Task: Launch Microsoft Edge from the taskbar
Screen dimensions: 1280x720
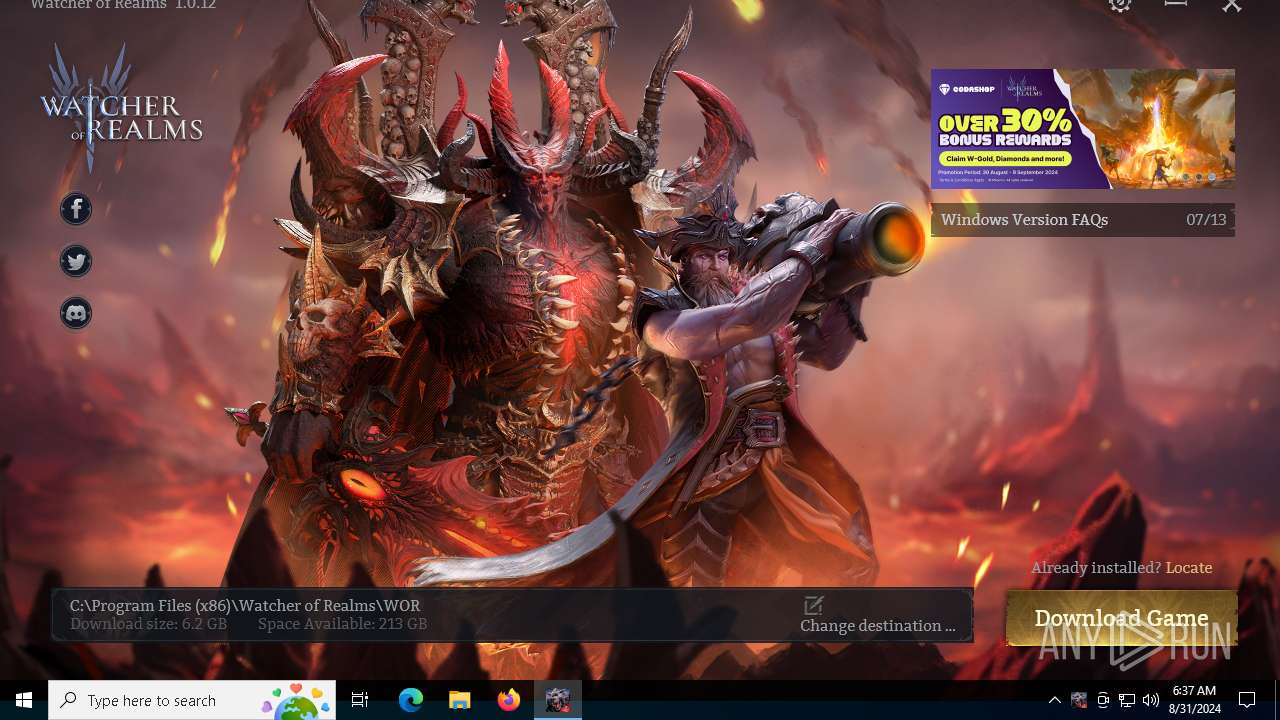Action: 411,700
